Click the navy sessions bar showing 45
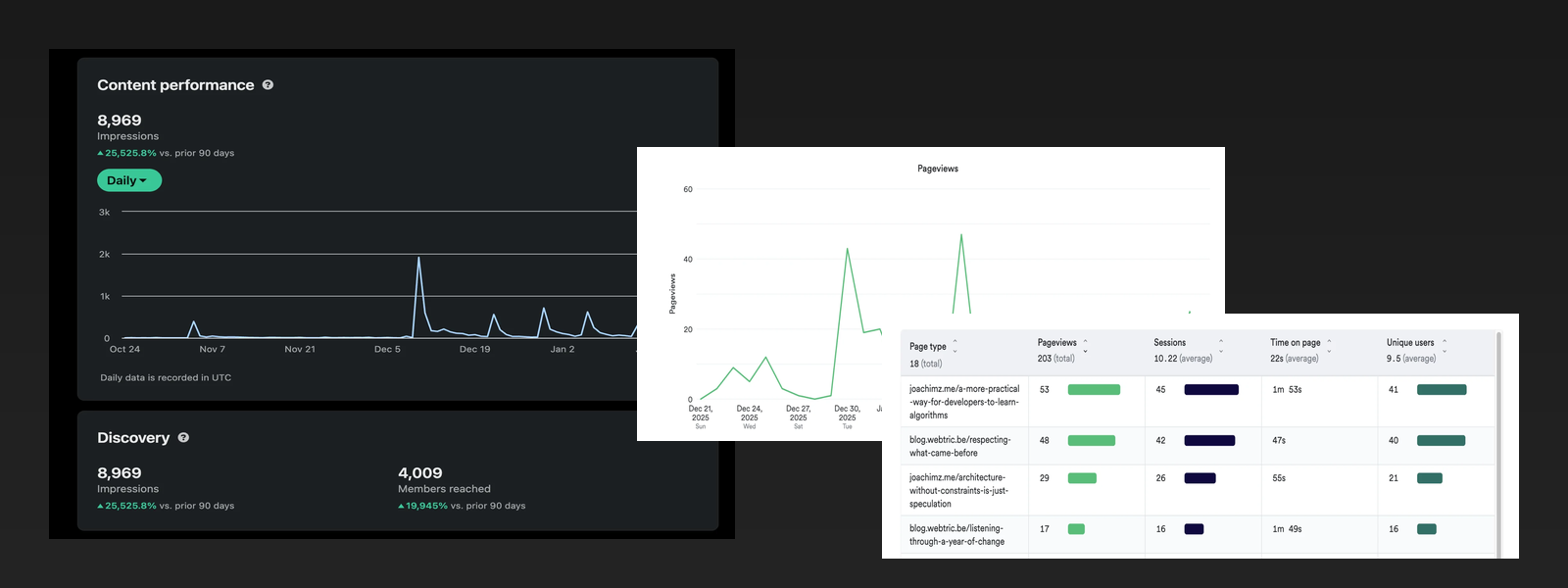Image resolution: width=1568 pixels, height=588 pixels. [1211, 390]
